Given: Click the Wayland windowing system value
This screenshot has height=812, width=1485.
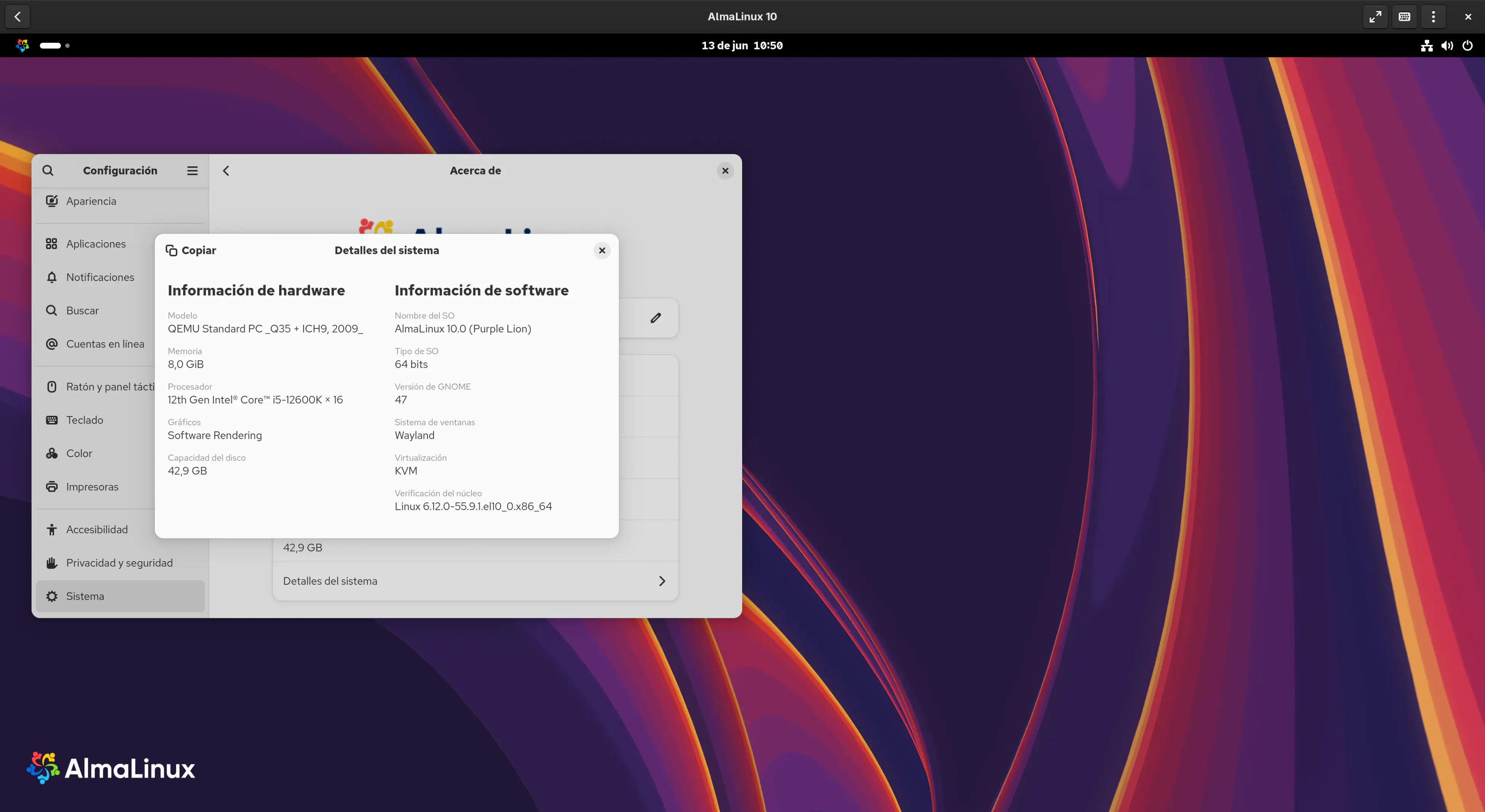Looking at the screenshot, I should (415, 436).
